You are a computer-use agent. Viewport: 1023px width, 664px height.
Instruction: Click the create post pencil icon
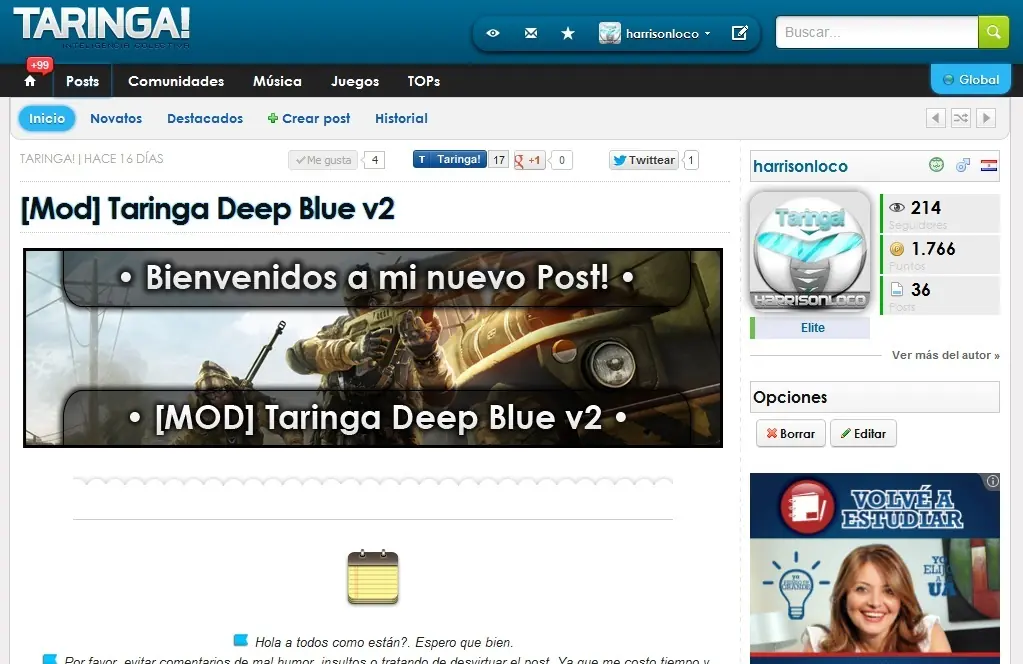coord(739,33)
